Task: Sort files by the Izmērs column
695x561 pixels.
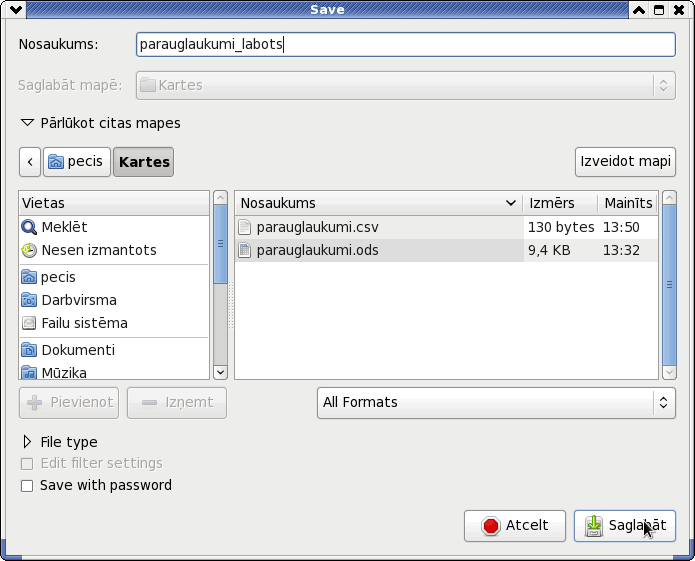Action: [560, 203]
